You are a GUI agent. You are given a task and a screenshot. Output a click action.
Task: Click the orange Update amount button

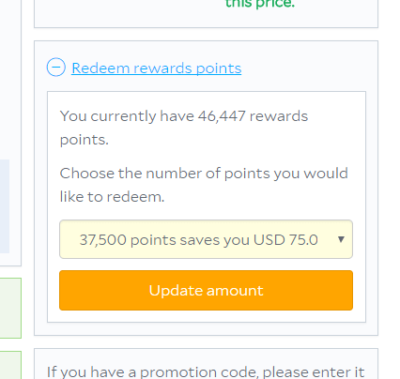coord(206,290)
